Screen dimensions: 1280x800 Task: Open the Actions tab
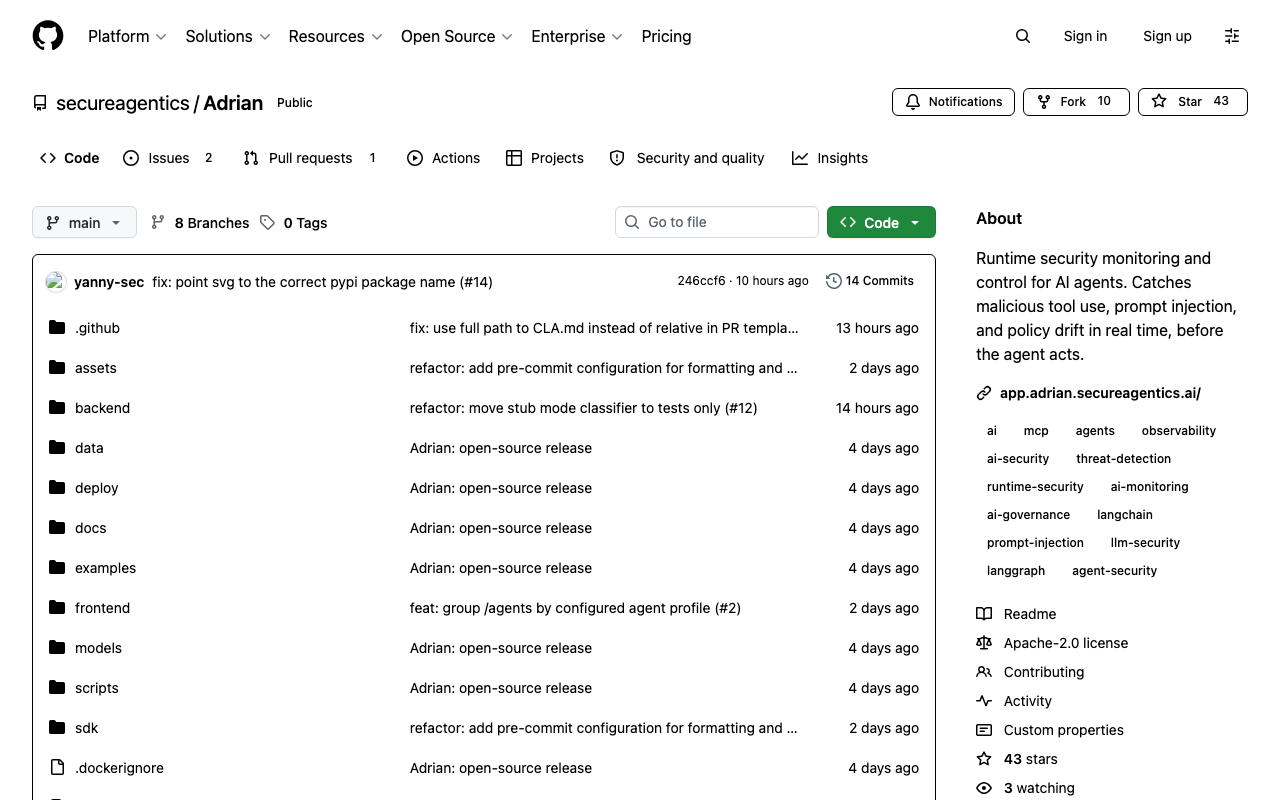(x=443, y=158)
